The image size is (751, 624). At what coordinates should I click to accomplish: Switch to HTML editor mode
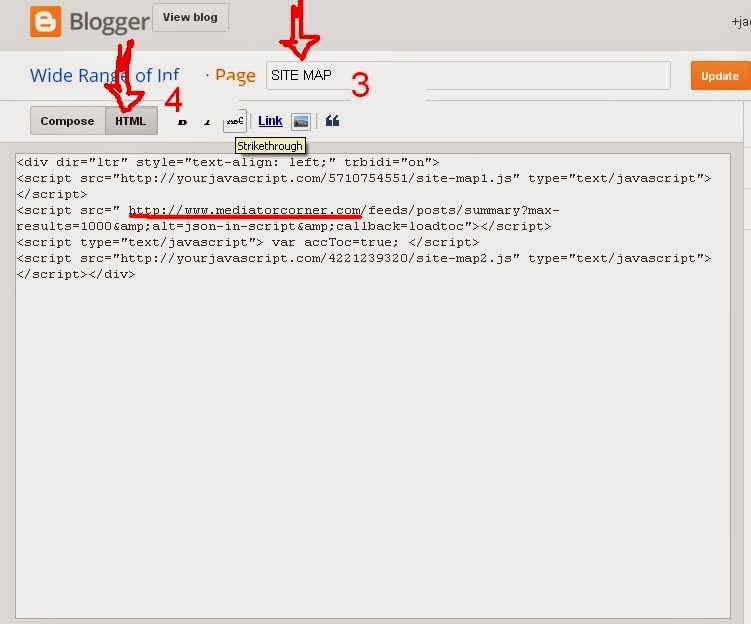click(x=131, y=121)
